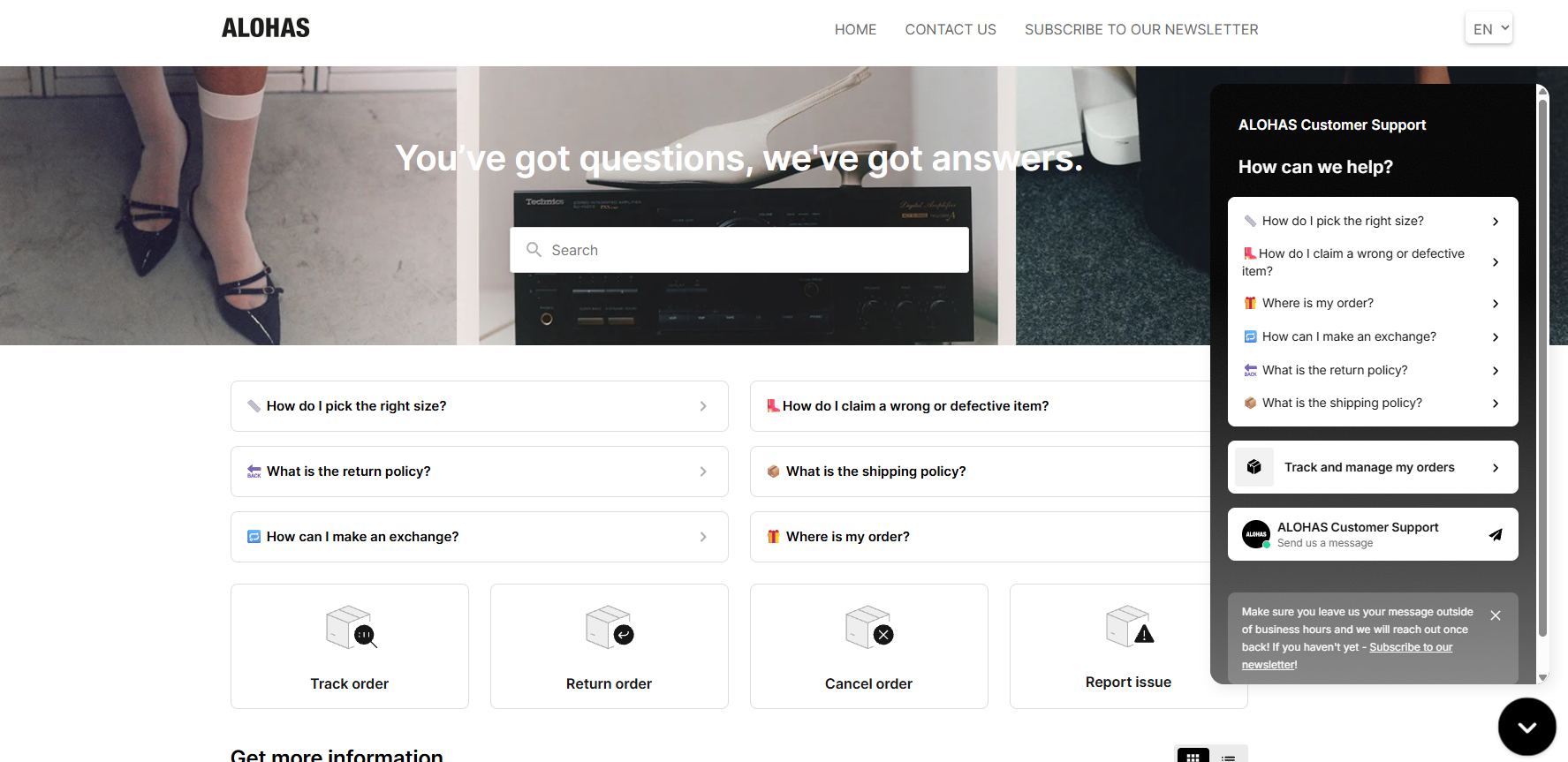Dismiss the business hours notice in chat
The image size is (1568, 762).
tap(1495, 615)
